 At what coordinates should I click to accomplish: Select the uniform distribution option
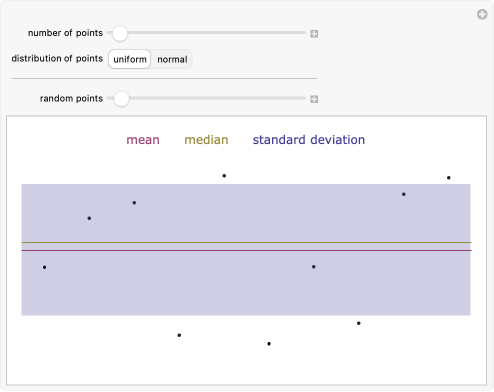click(x=130, y=59)
